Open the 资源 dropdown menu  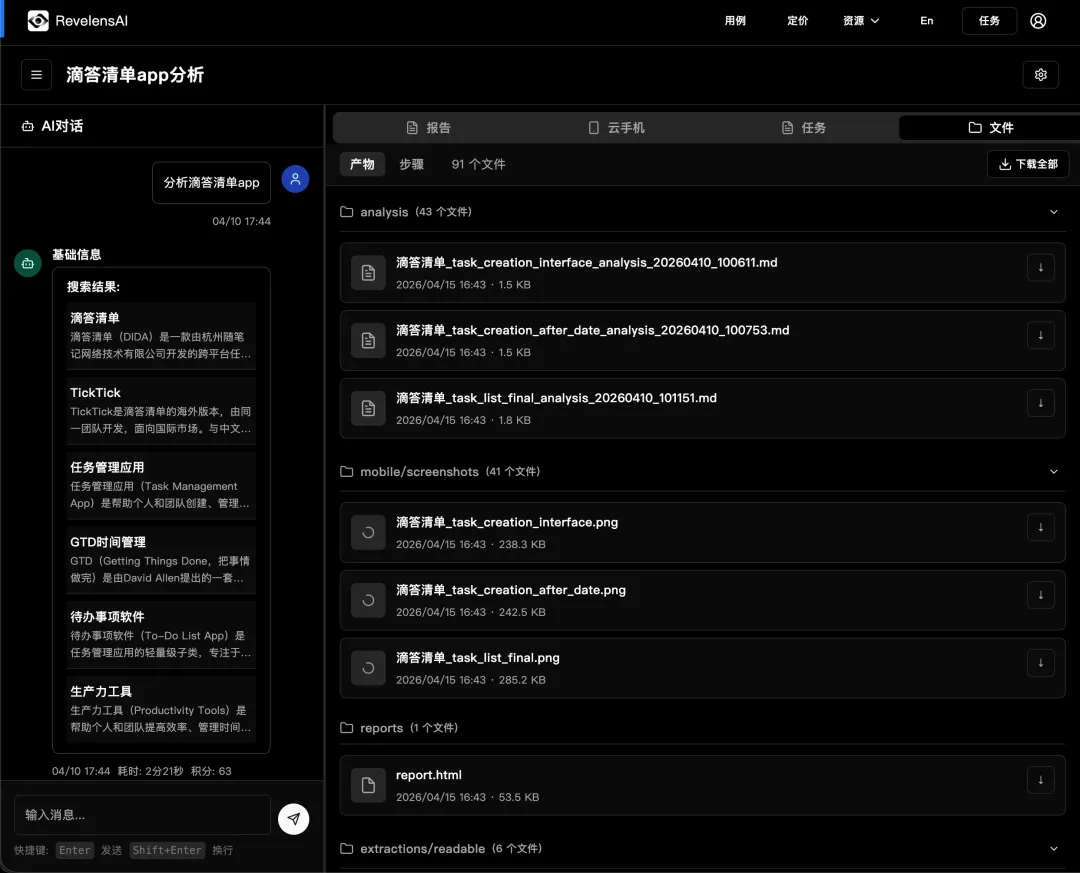(x=861, y=21)
